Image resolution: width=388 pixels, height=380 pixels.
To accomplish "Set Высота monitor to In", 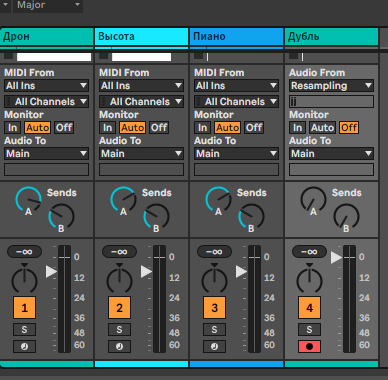I will click(108, 127).
